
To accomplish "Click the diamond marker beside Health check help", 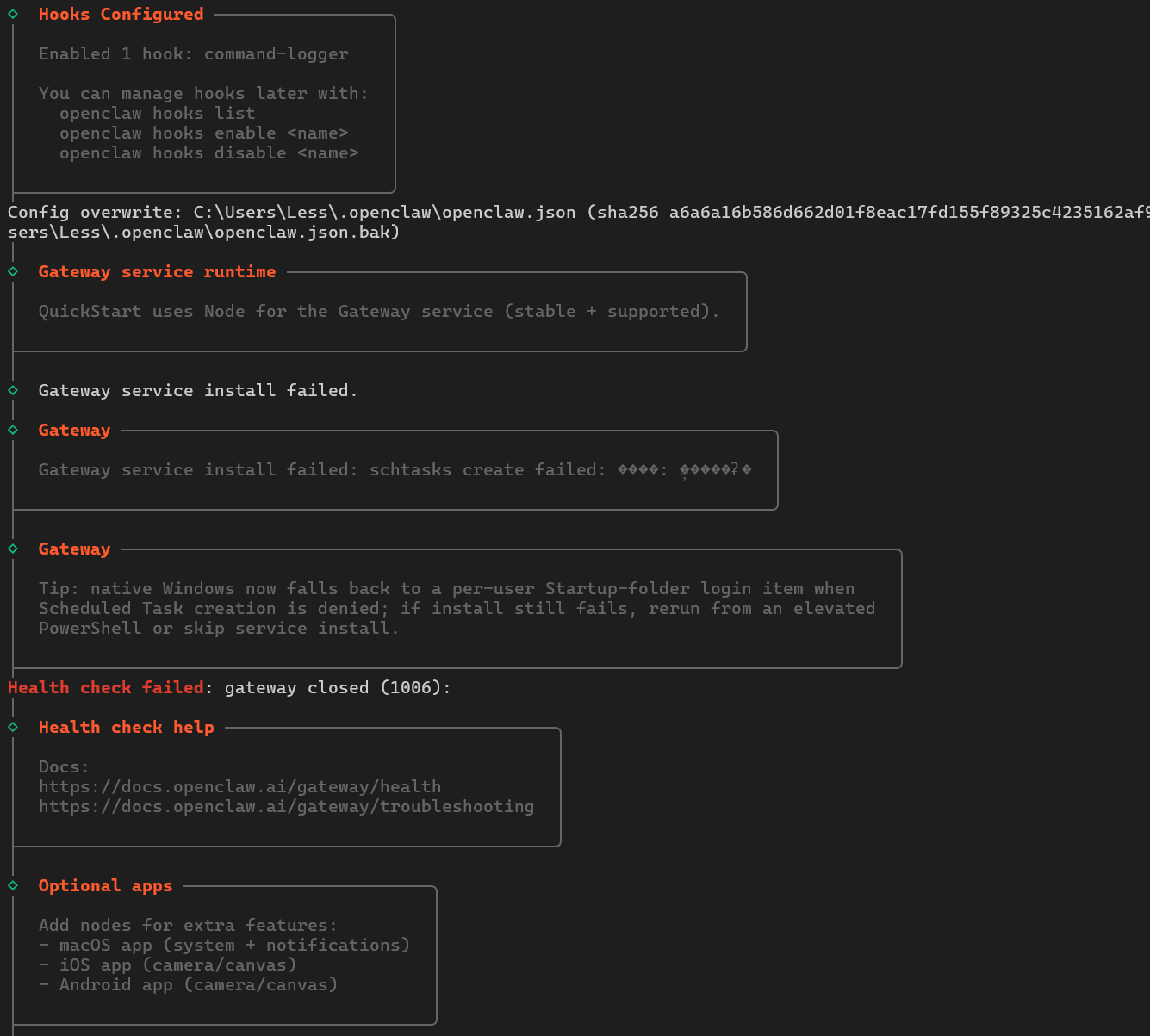I will (13, 727).
